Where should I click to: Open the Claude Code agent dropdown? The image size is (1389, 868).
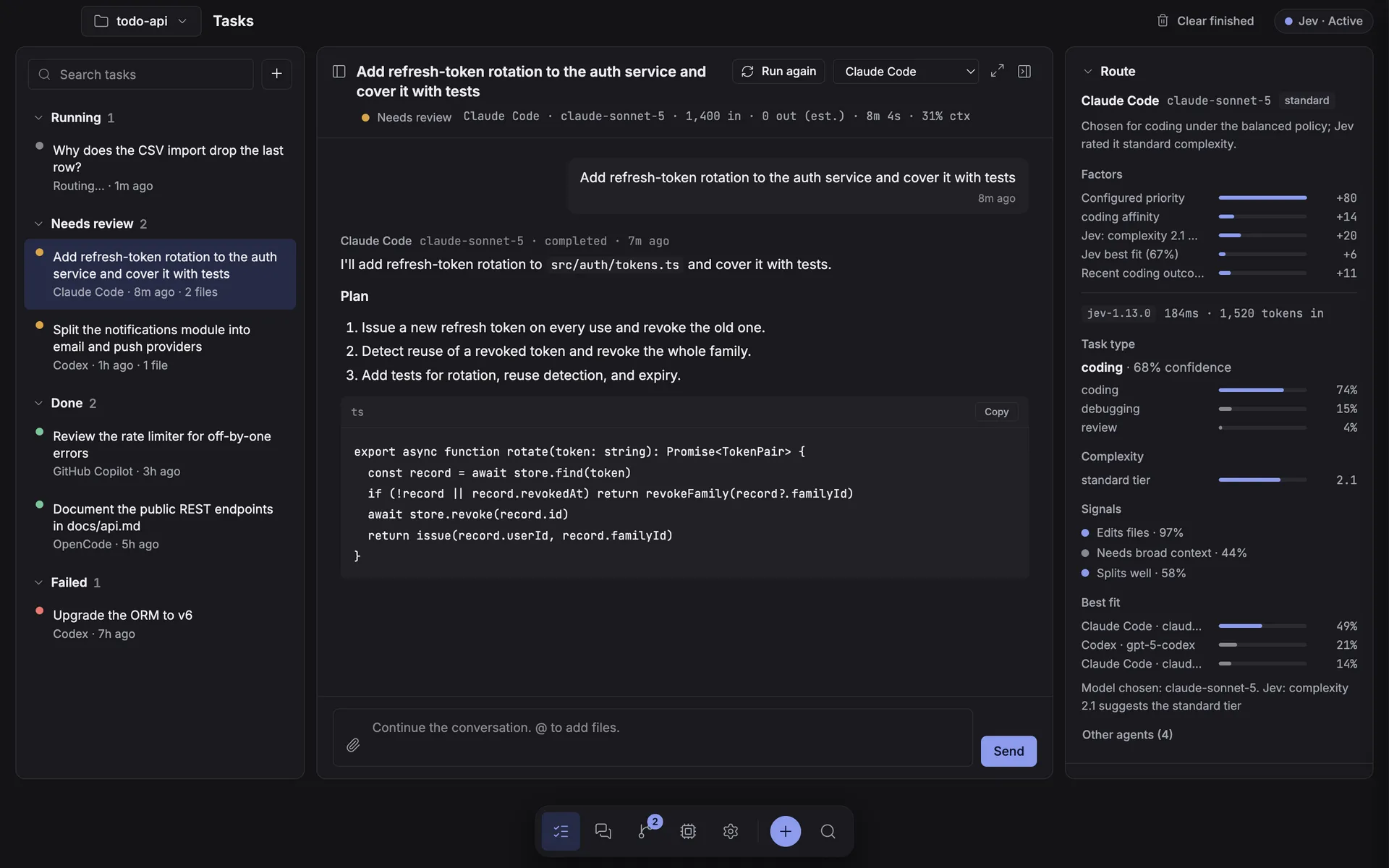coord(906,71)
